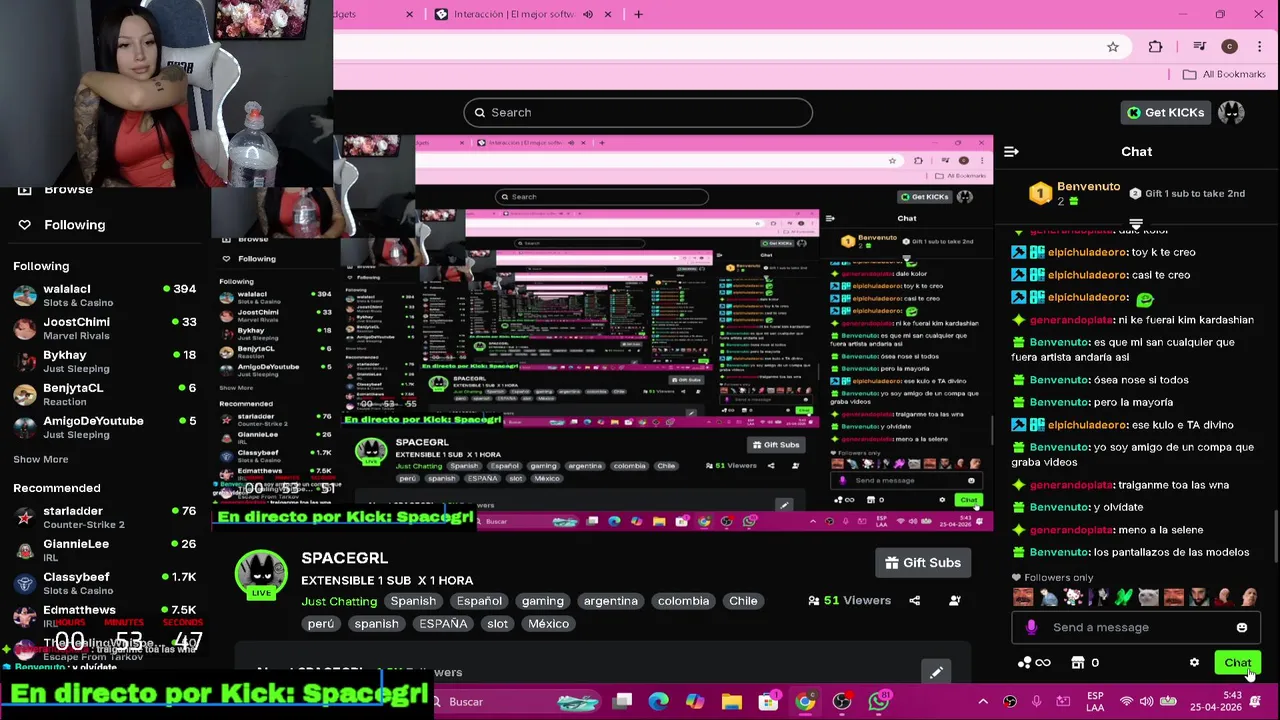Select the Español tag
1280x720 pixels.
(x=479, y=601)
